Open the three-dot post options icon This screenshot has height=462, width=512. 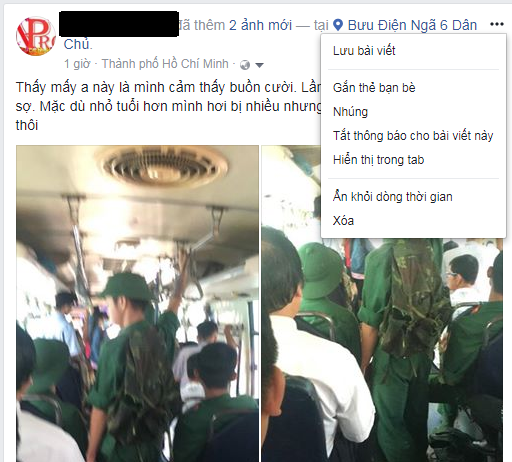[x=496, y=24]
